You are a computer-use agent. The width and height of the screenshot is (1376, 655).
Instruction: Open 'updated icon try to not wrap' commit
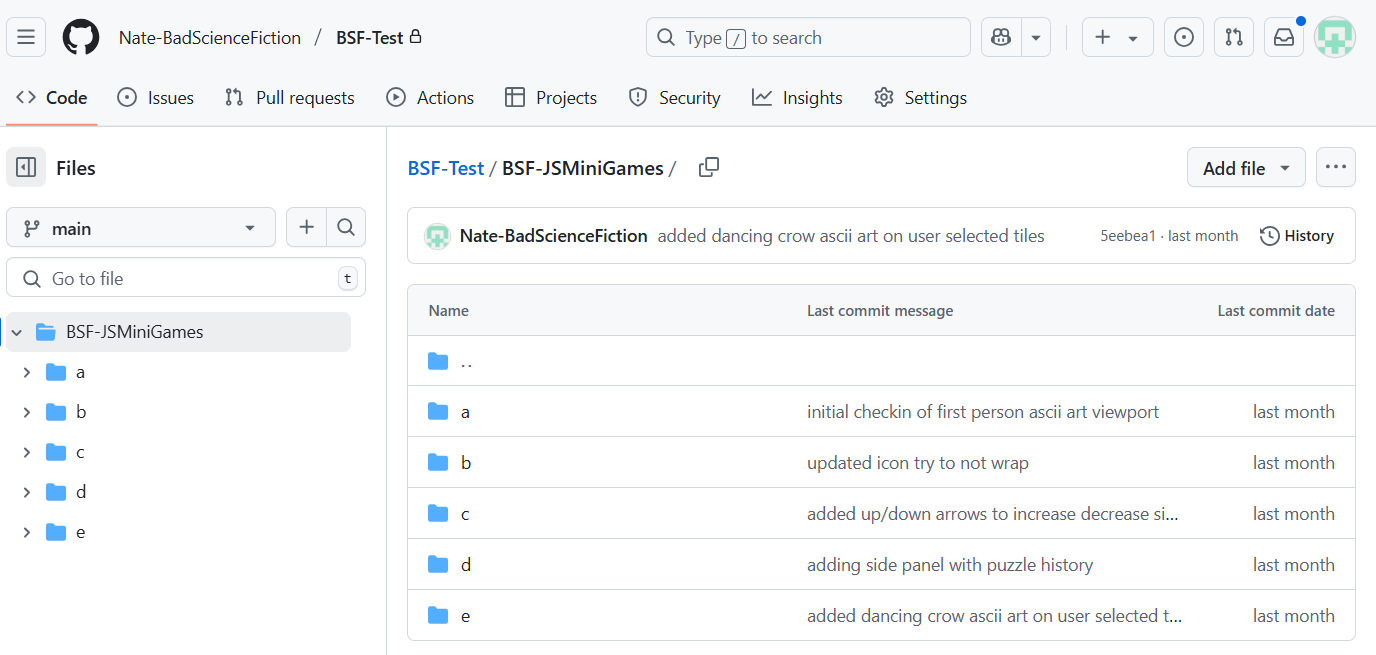pyautogui.click(x=918, y=463)
